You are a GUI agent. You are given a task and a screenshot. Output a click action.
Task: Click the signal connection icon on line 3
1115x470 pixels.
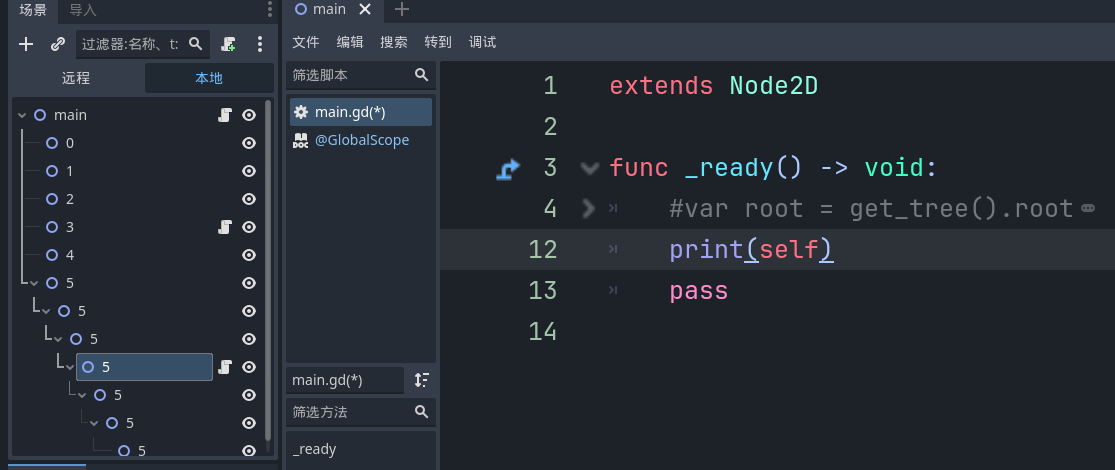[x=508, y=168]
